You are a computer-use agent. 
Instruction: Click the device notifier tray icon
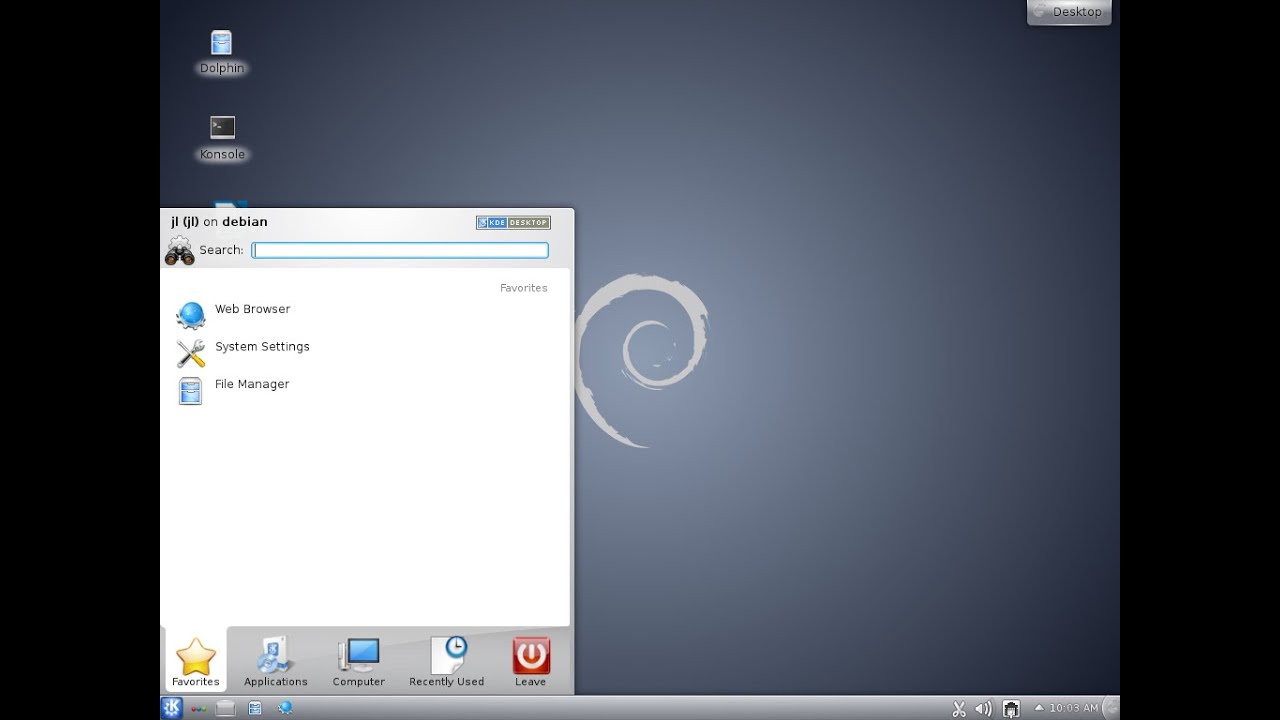pos(1011,708)
